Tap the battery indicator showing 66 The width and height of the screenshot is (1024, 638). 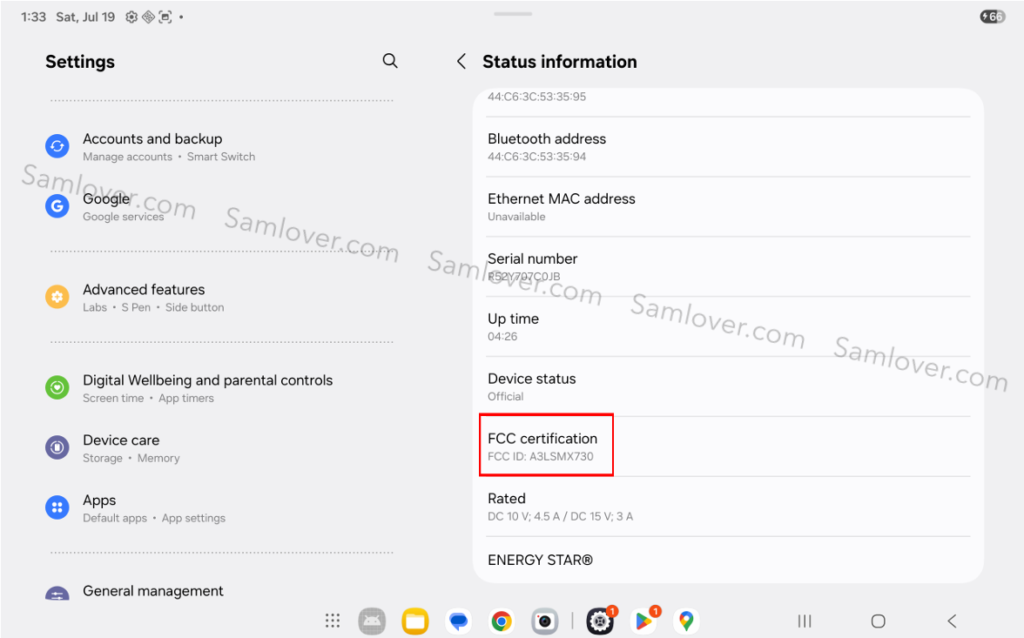[x=992, y=17]
